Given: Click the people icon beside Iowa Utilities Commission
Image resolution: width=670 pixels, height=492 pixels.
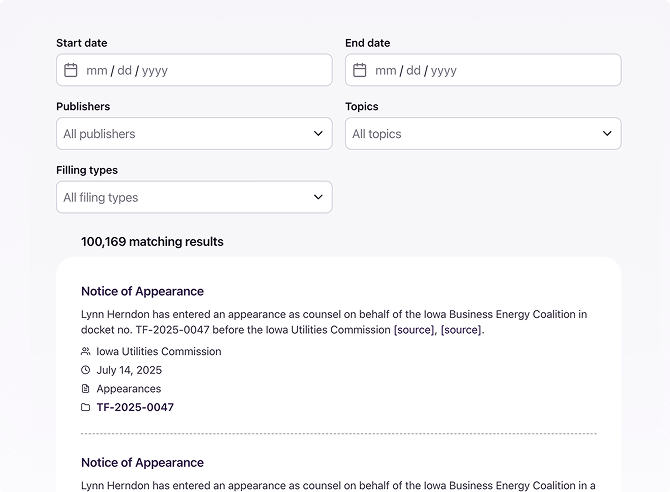Looking at the screenshot, I should [x=85, y=352].
